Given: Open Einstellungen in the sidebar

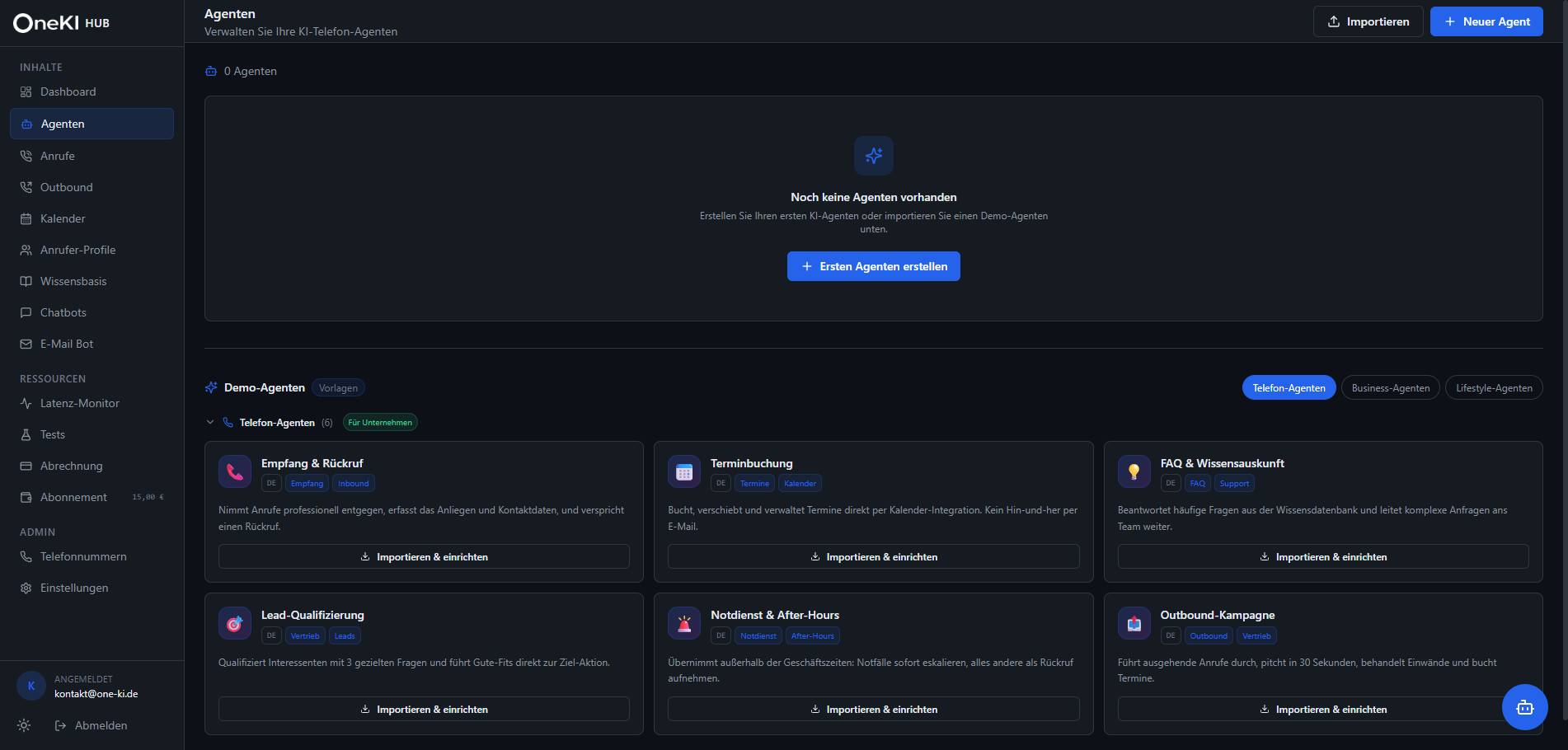Looking at the screenshot, I should (92, 588).
